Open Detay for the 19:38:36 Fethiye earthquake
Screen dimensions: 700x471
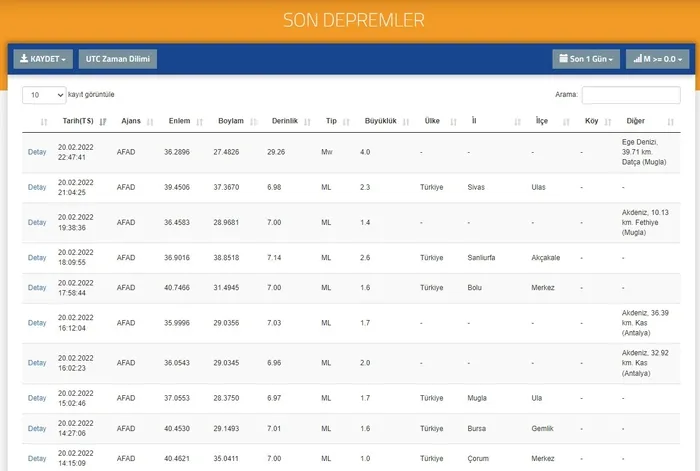(x=37, y=222)
